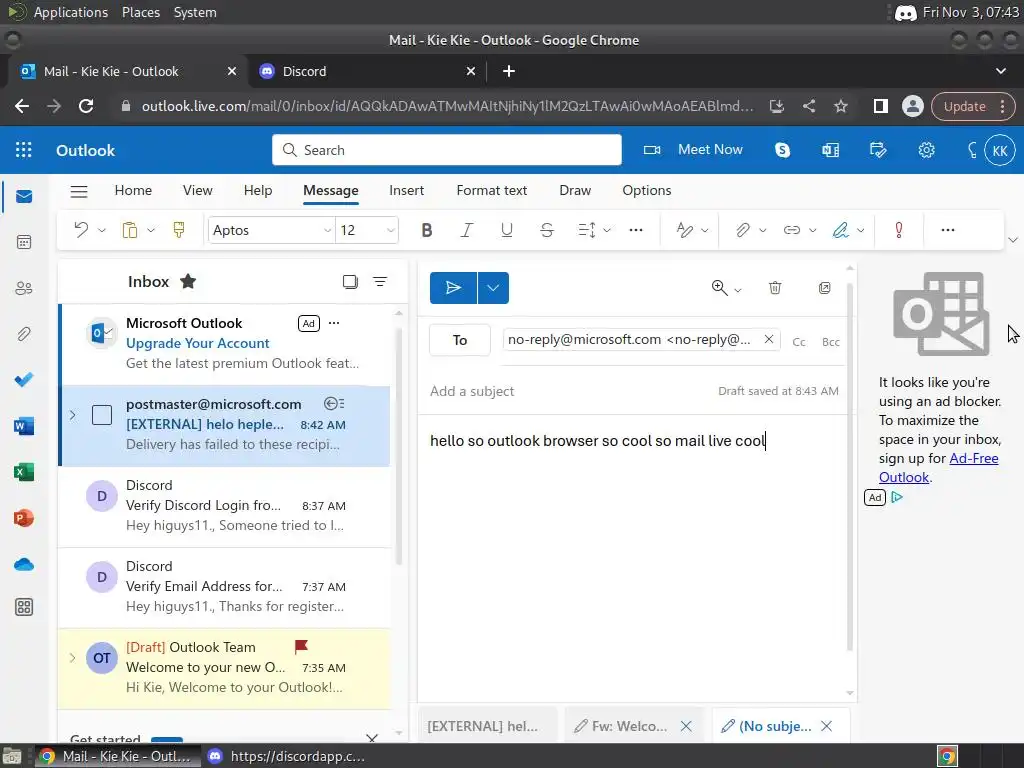Switch to Format text tab

(x=491, y=190)
